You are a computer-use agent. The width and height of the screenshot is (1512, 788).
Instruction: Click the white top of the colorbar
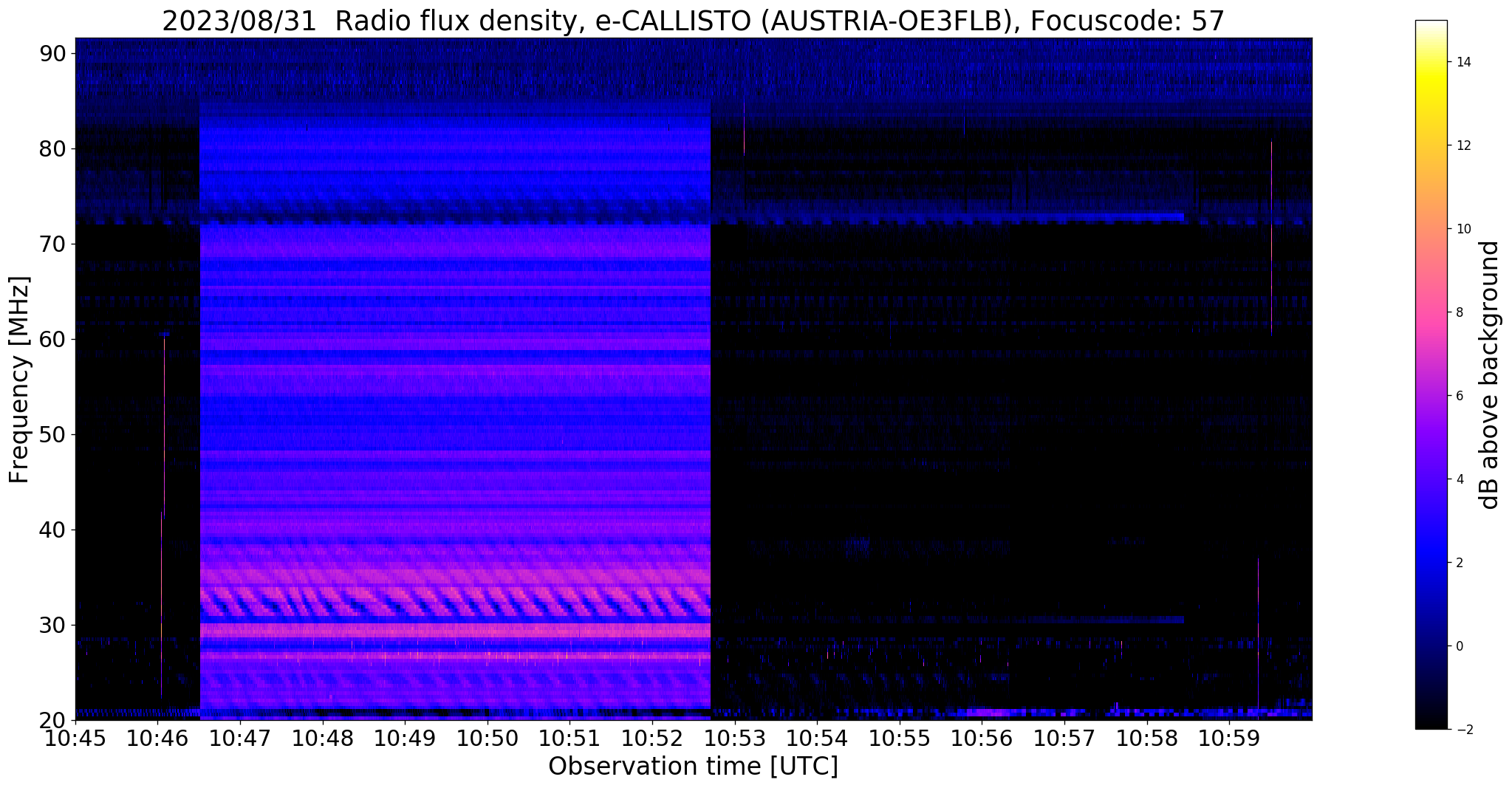coord(1431,25)
